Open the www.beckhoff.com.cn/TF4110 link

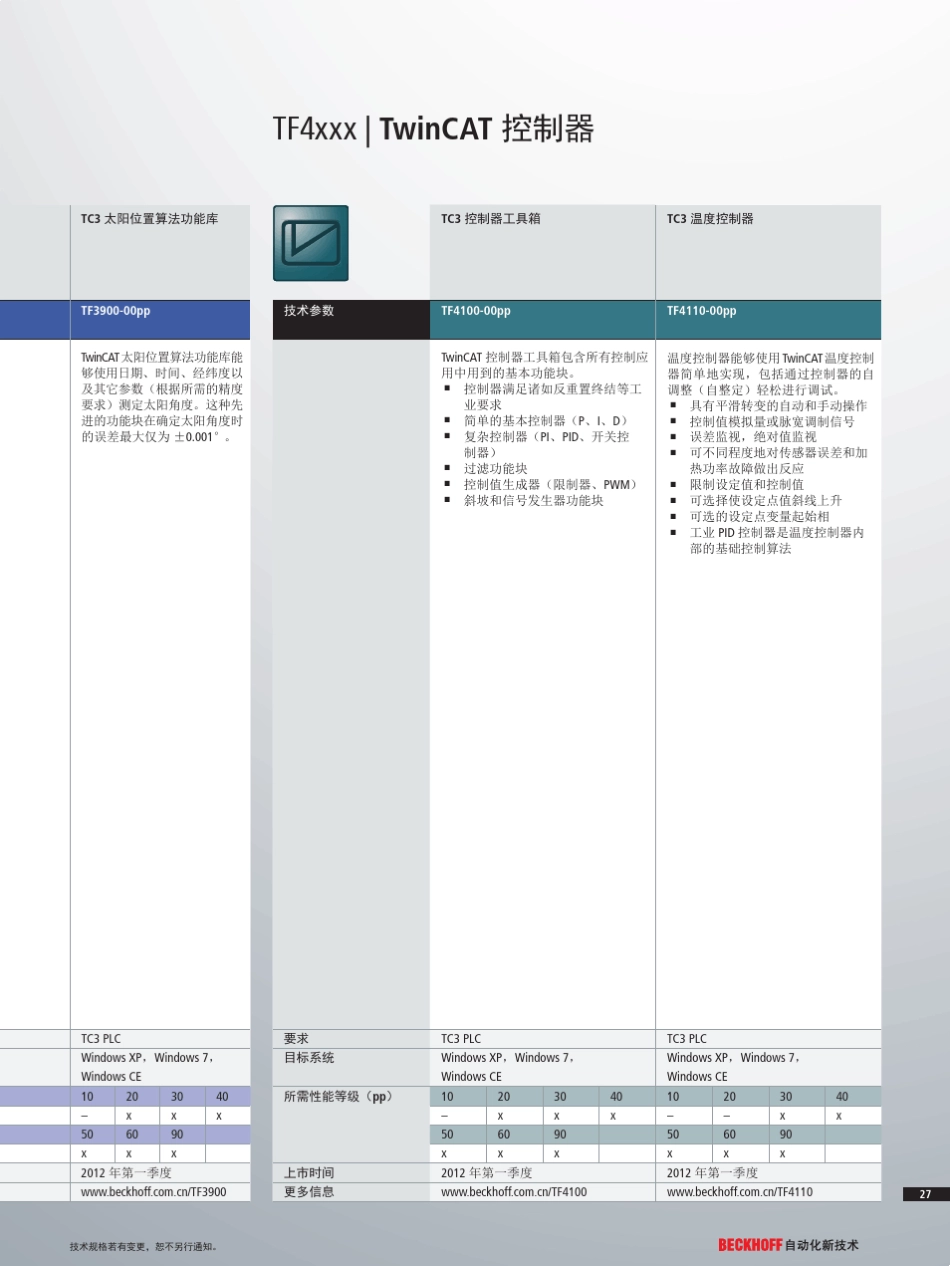(740, 1192)
